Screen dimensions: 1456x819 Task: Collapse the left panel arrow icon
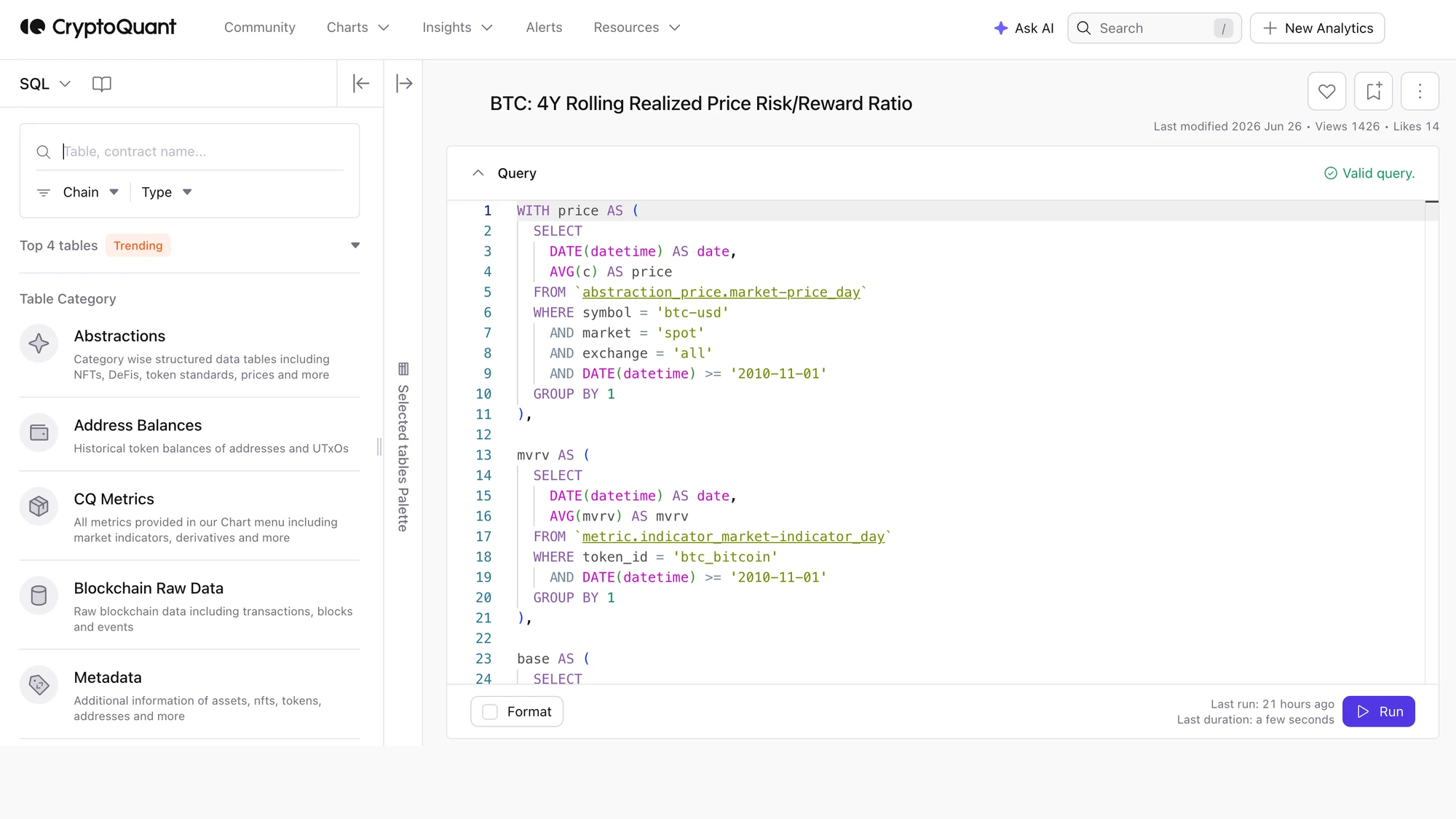tap(361, 83)
